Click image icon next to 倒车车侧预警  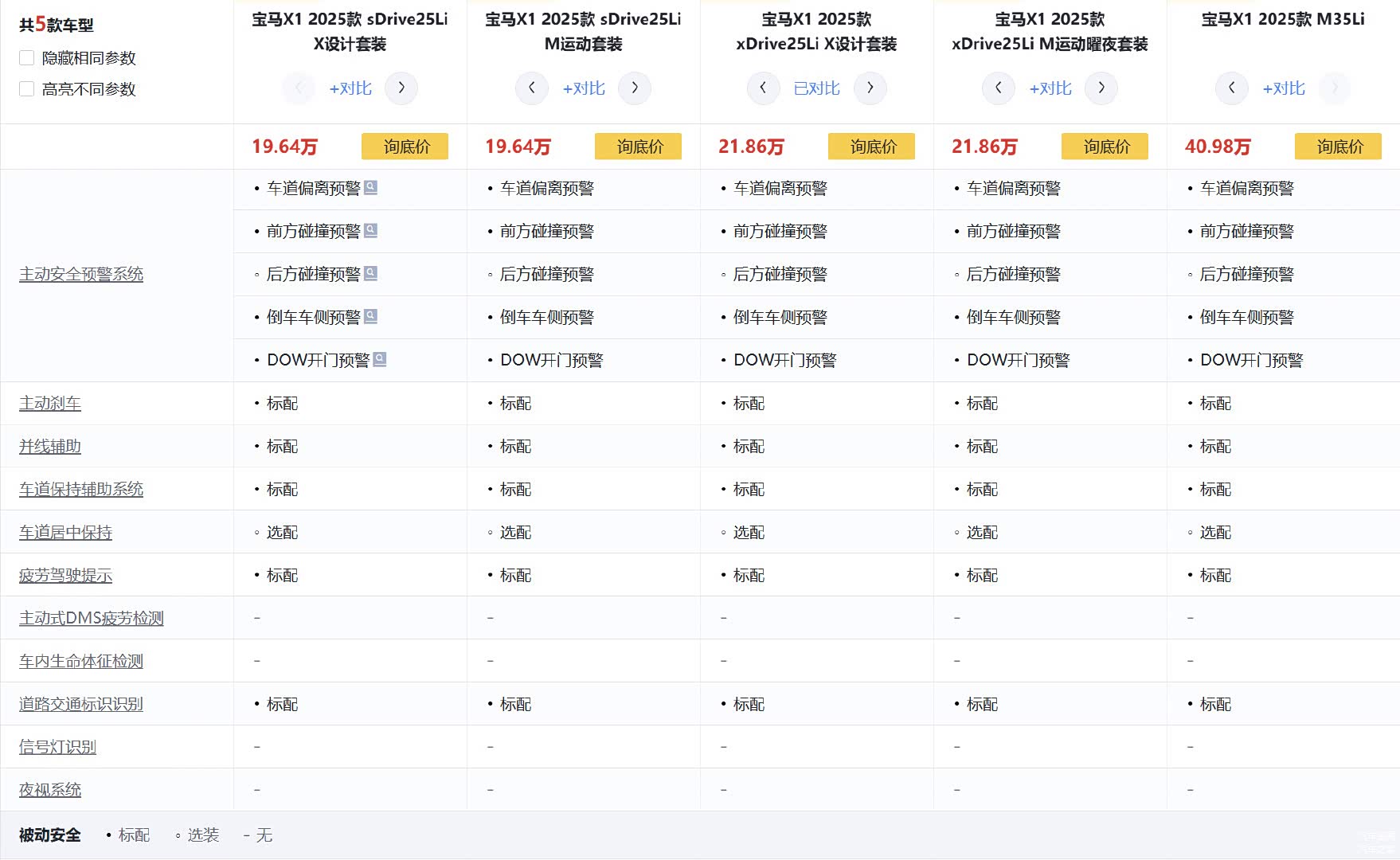click(370, 317)
